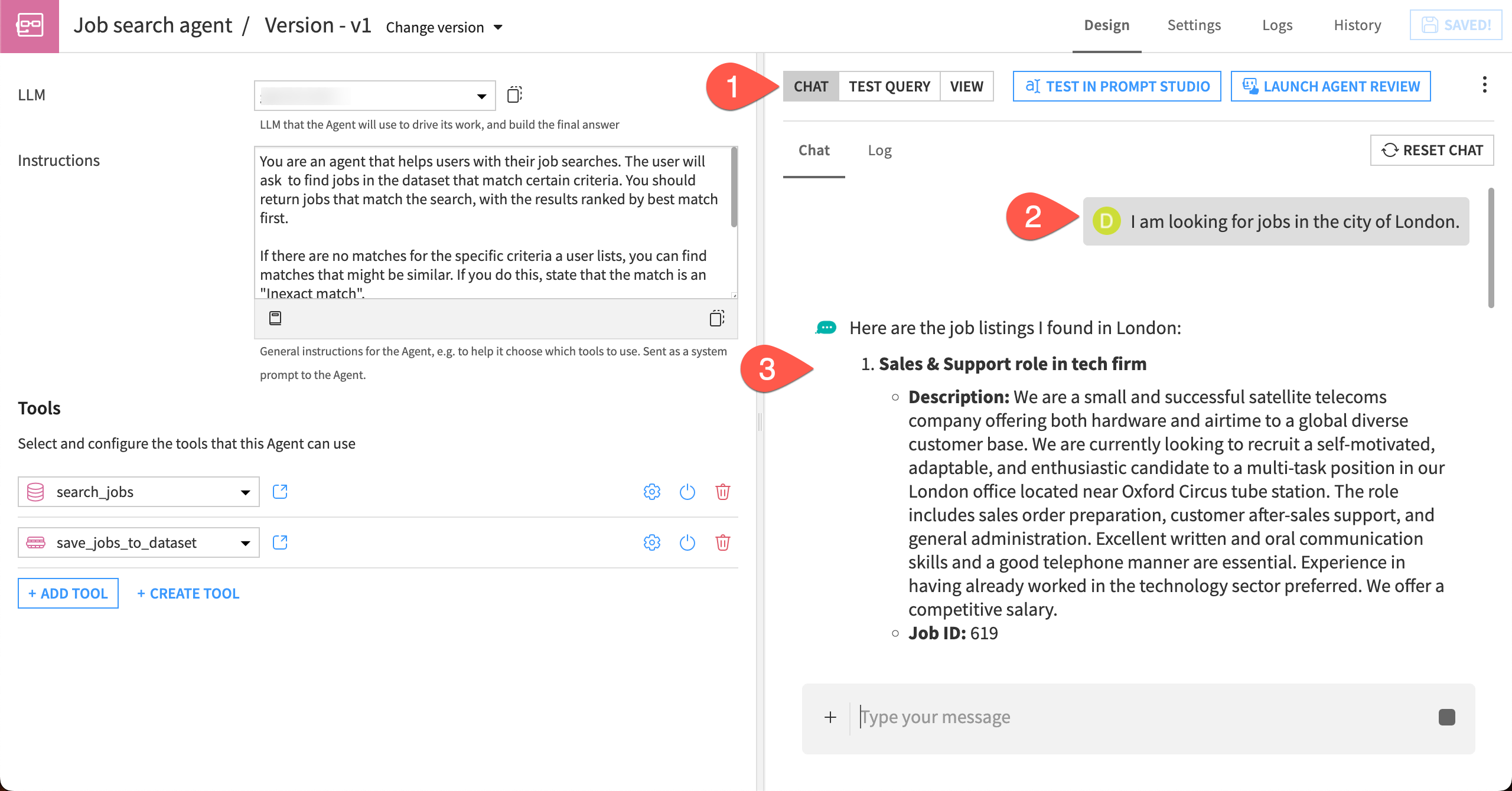Click LAUNCH AGENT REVIEW
The height and width of the screenshot is (791, 1512).
pyautogui.click(x=1329, y=86)
